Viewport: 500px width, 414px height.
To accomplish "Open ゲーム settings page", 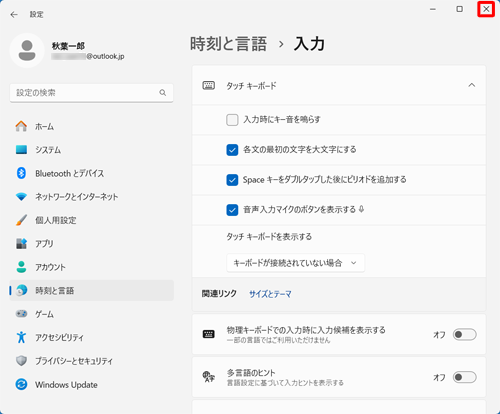I will (92, 314).
